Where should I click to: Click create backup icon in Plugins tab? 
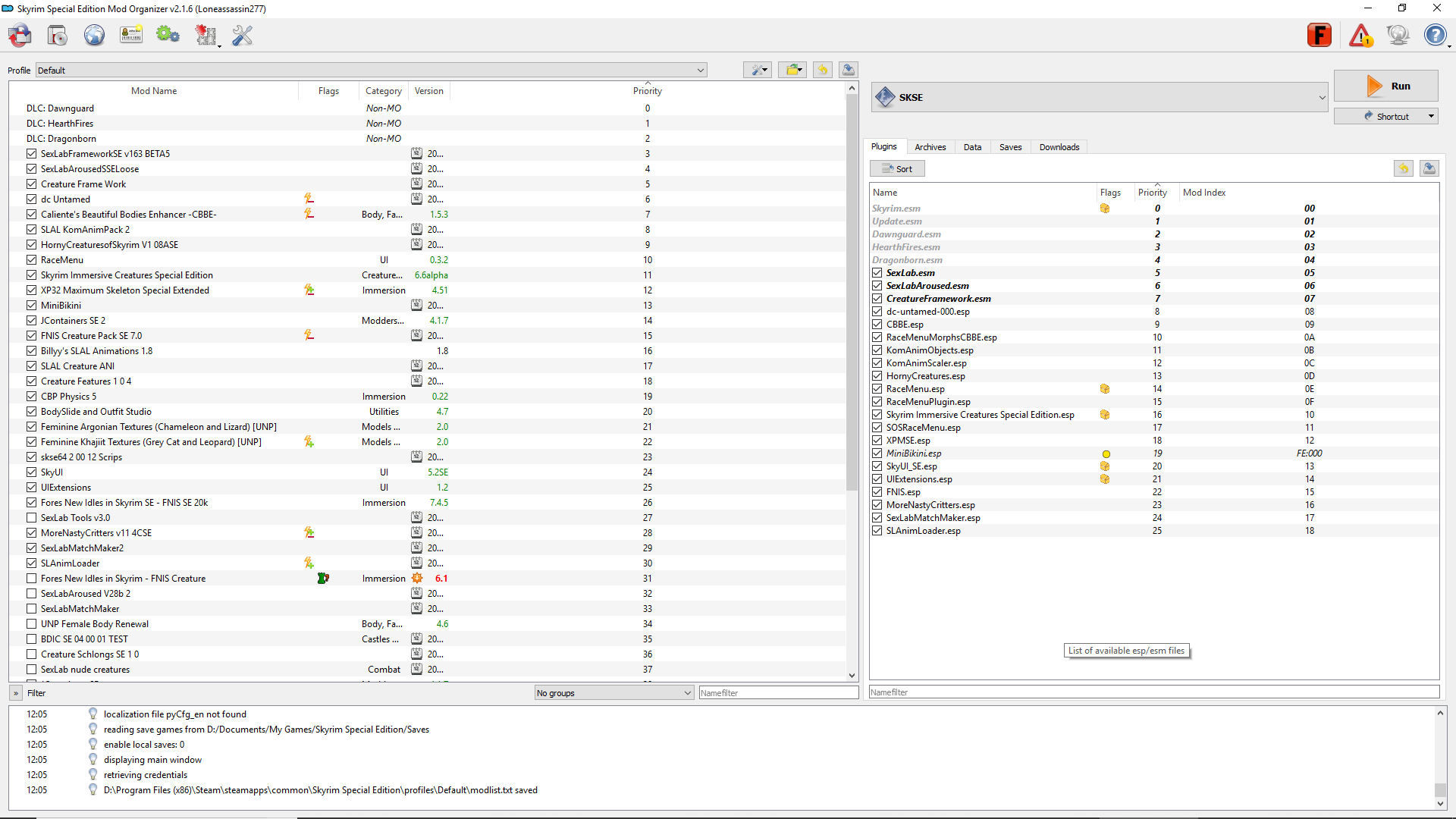(1429, 168)
